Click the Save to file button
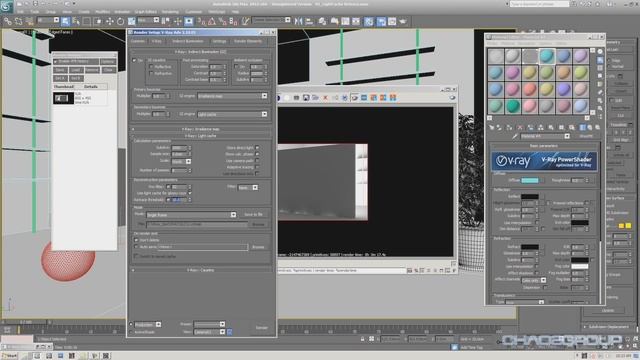This screenshot has width=640, height=360. coord(253,215)
